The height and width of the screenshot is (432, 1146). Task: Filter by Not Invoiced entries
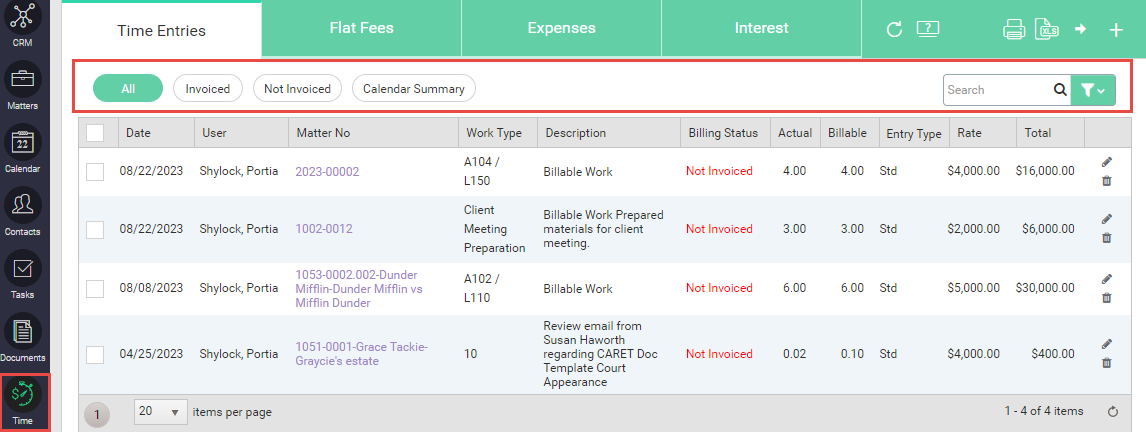[x=297, y=88]
